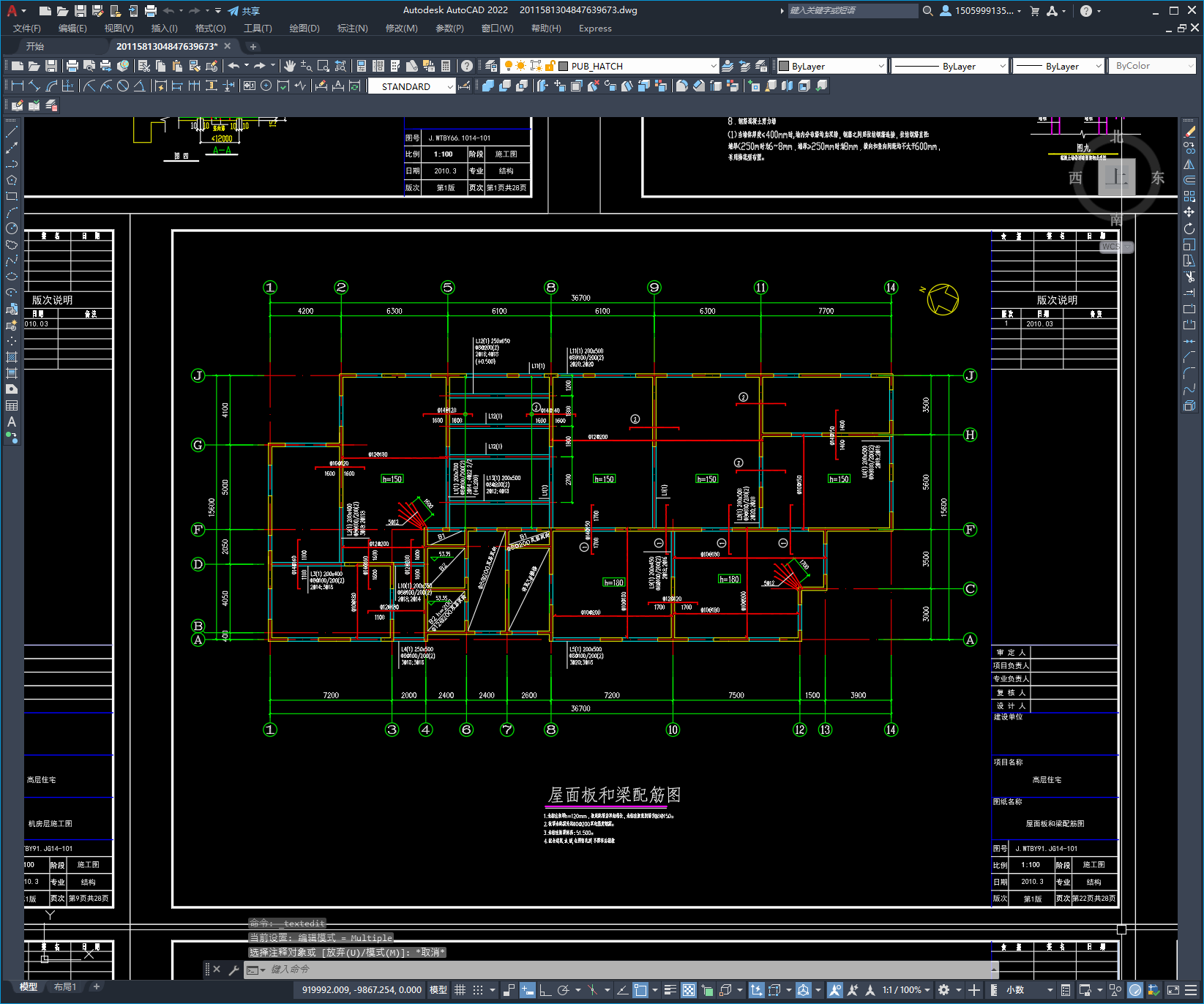Viewport: 1204px width, 1004px height.
Task: Switch to the 布局1 layout tab
Action: pos(65,986)
